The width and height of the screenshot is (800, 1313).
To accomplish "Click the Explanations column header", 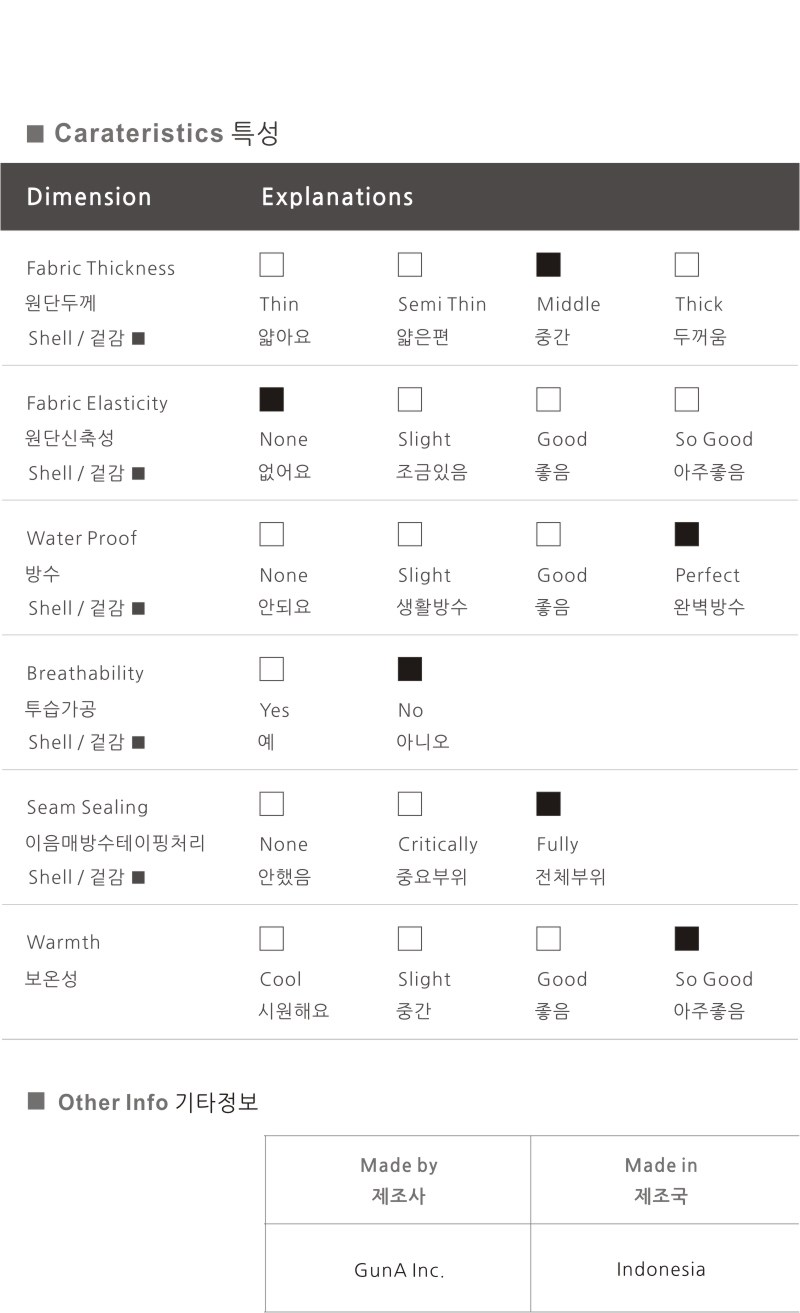I will (x=337, y=197).
